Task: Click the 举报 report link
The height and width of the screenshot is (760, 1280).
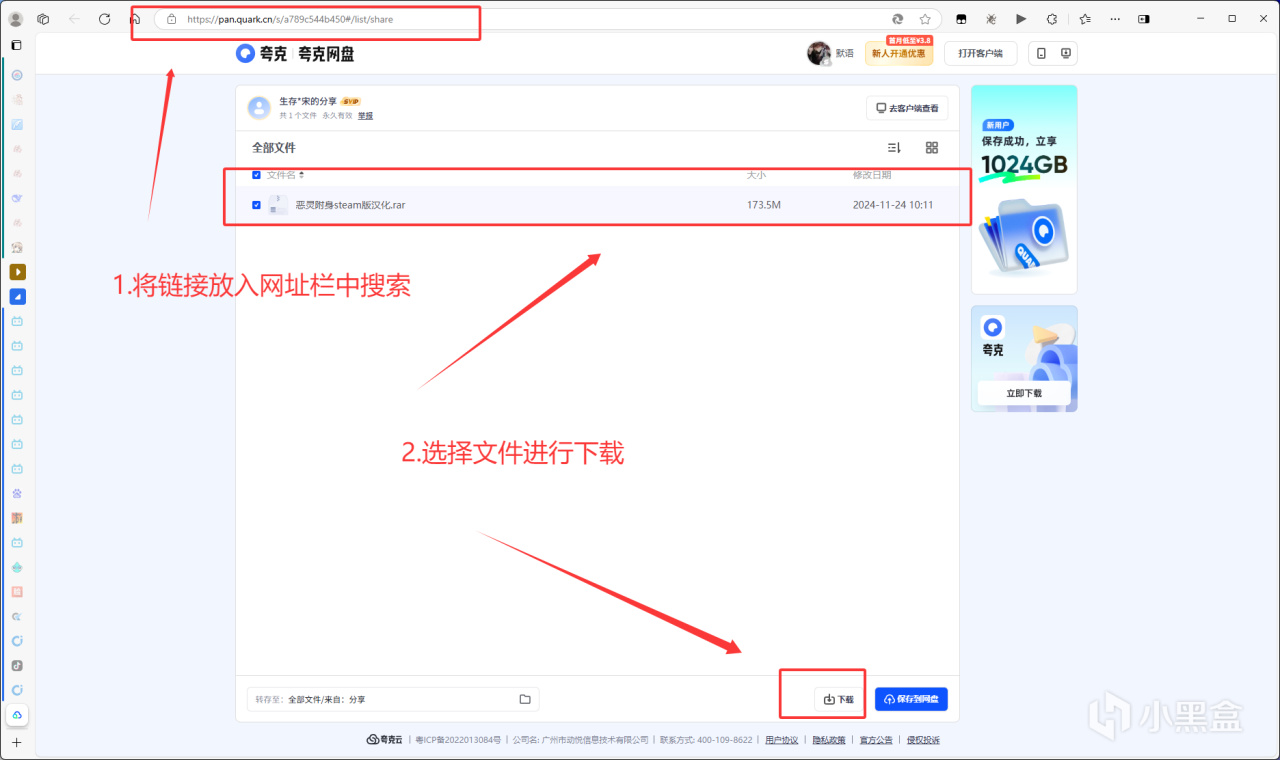Action: point(366,116)
